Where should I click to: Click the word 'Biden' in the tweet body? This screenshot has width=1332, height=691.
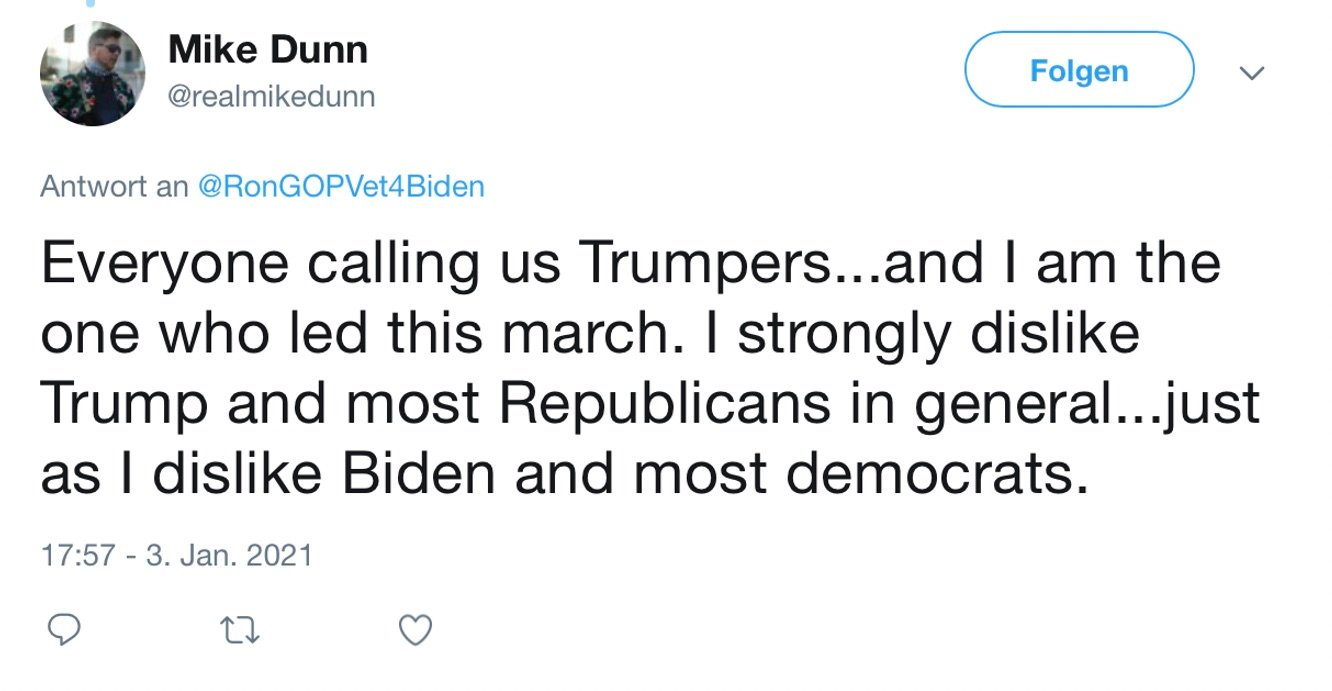coord(418,473)
